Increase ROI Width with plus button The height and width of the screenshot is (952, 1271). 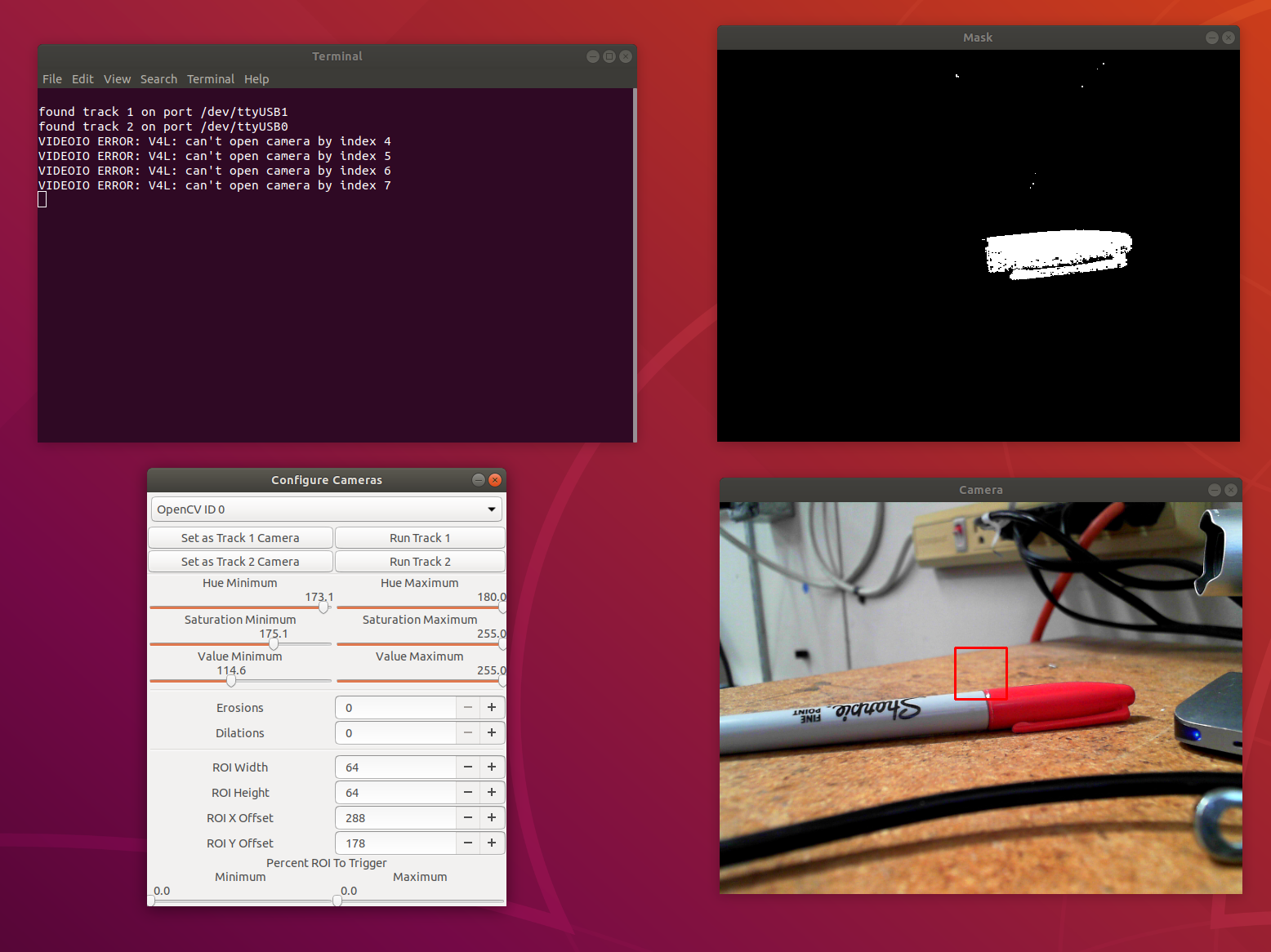coord(492,767)
